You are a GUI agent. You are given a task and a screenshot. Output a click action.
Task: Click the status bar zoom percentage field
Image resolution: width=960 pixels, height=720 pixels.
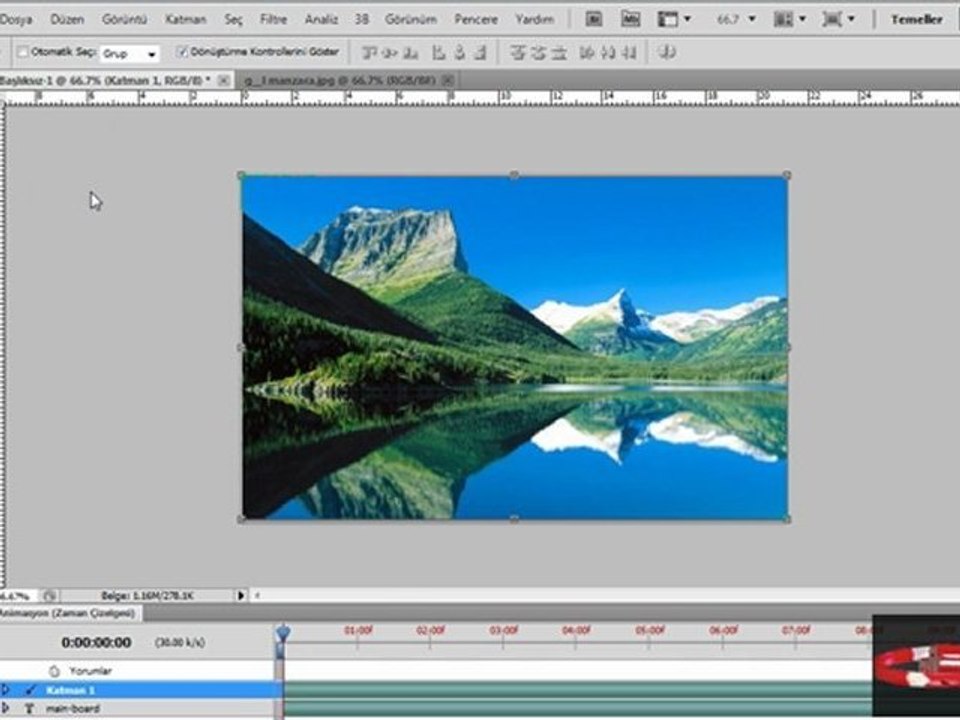pyautogui.click(x=17, y=595)
